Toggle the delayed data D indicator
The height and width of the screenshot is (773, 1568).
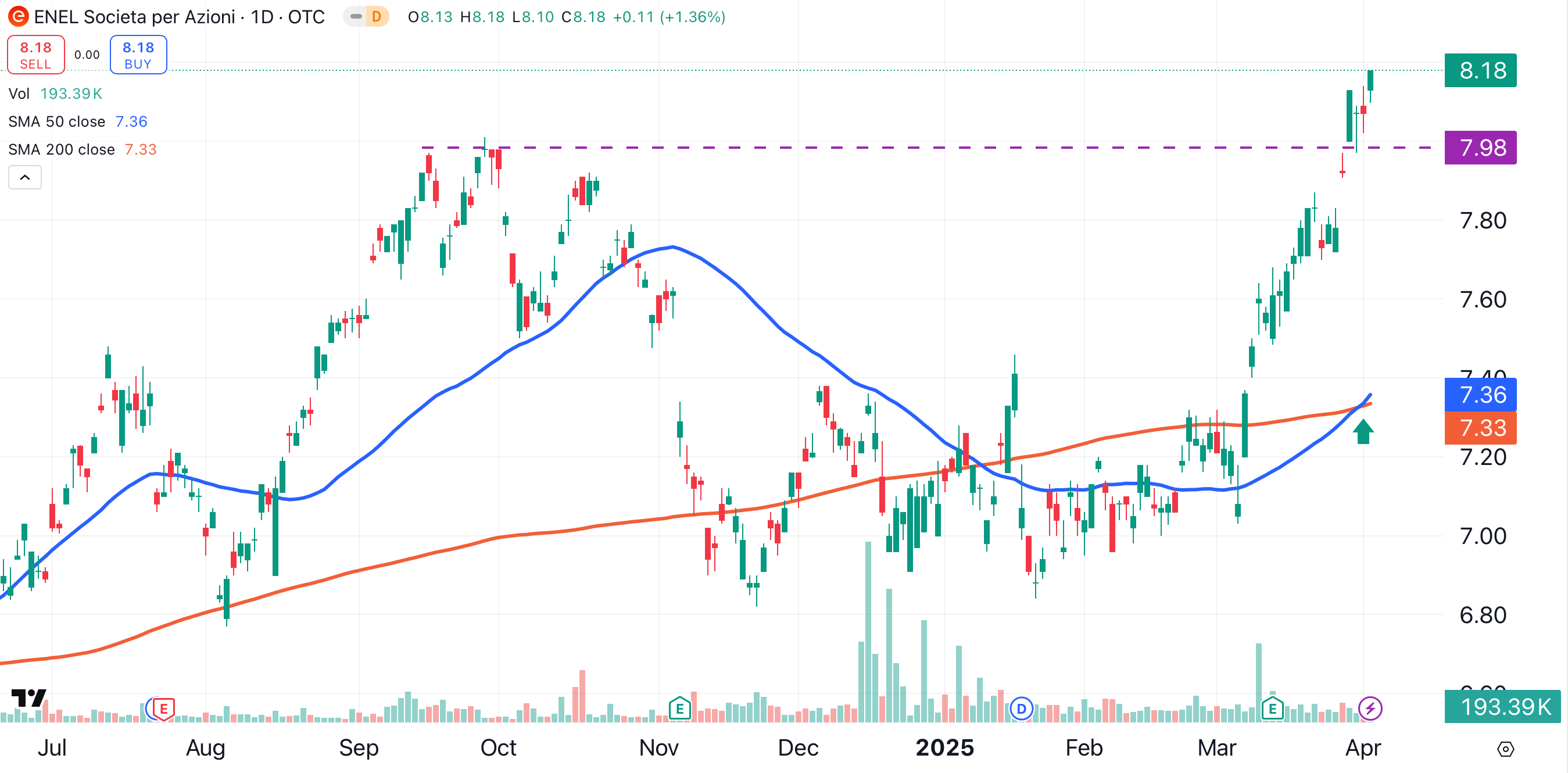(x=375, y=16)
